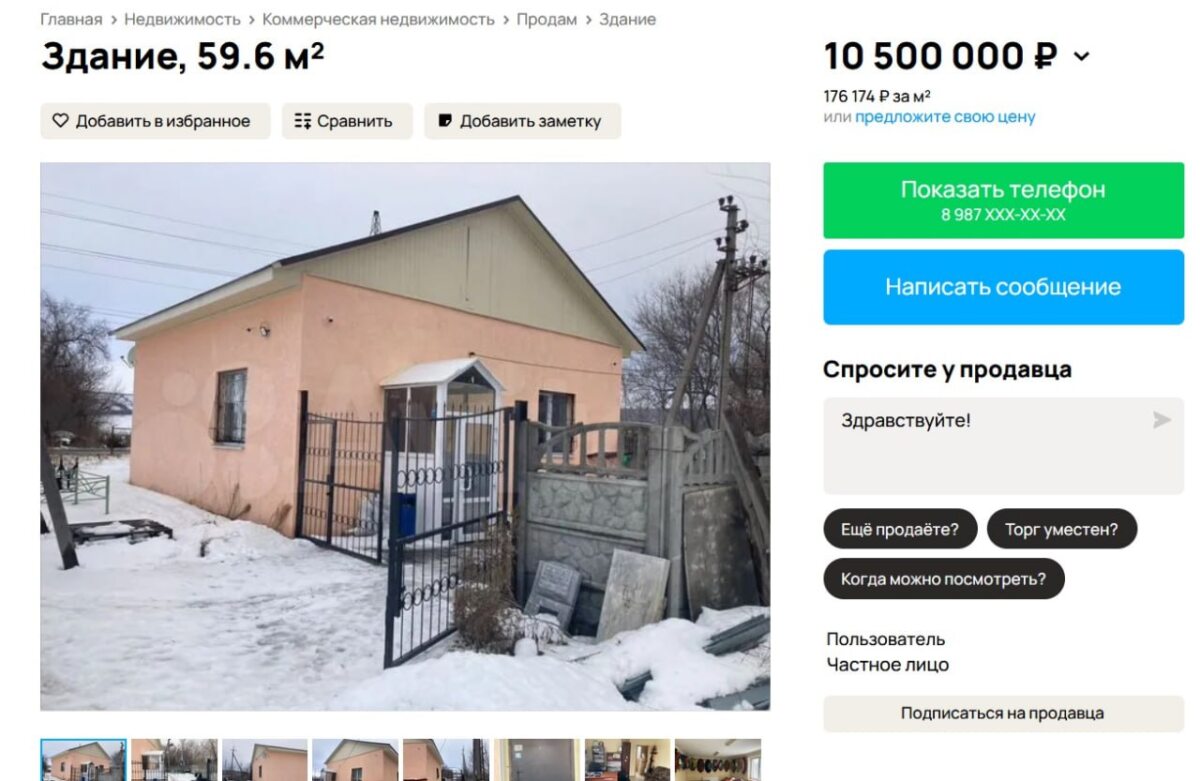Click the note icon in Добавить заметку
The height and width of the screenshot is (781, 1200).
[446, 121]
